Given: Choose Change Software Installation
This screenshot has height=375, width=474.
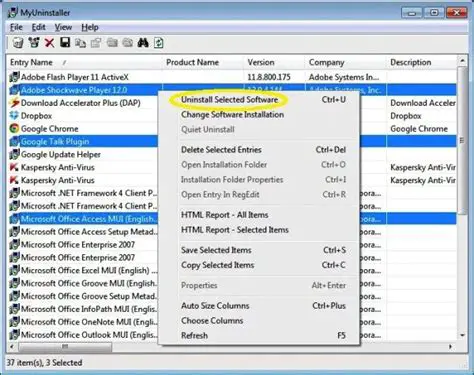Looking at the screenshot, I should click(x=232, y=115).
